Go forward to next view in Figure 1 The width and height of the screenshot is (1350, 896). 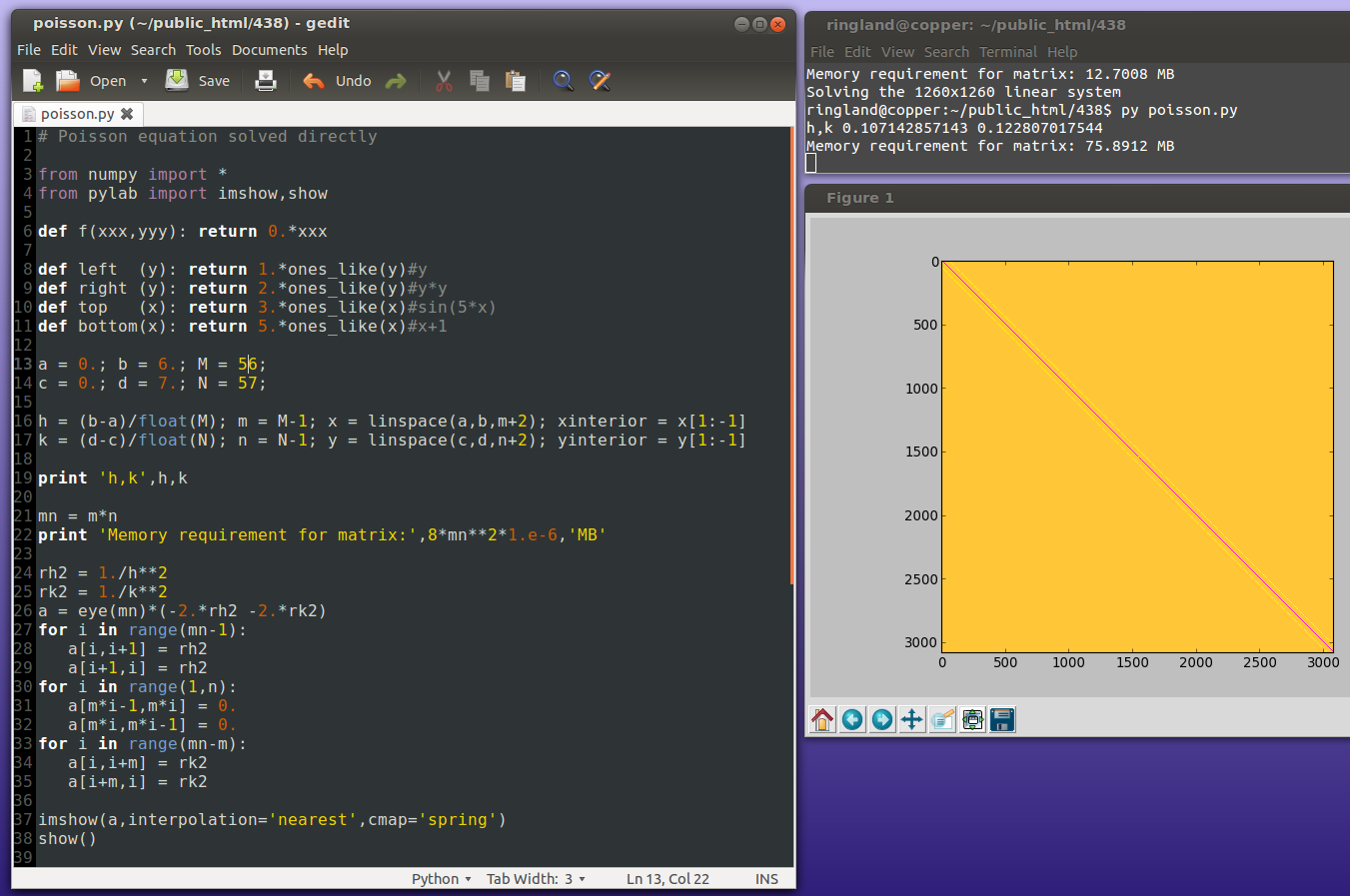(882, 719)
